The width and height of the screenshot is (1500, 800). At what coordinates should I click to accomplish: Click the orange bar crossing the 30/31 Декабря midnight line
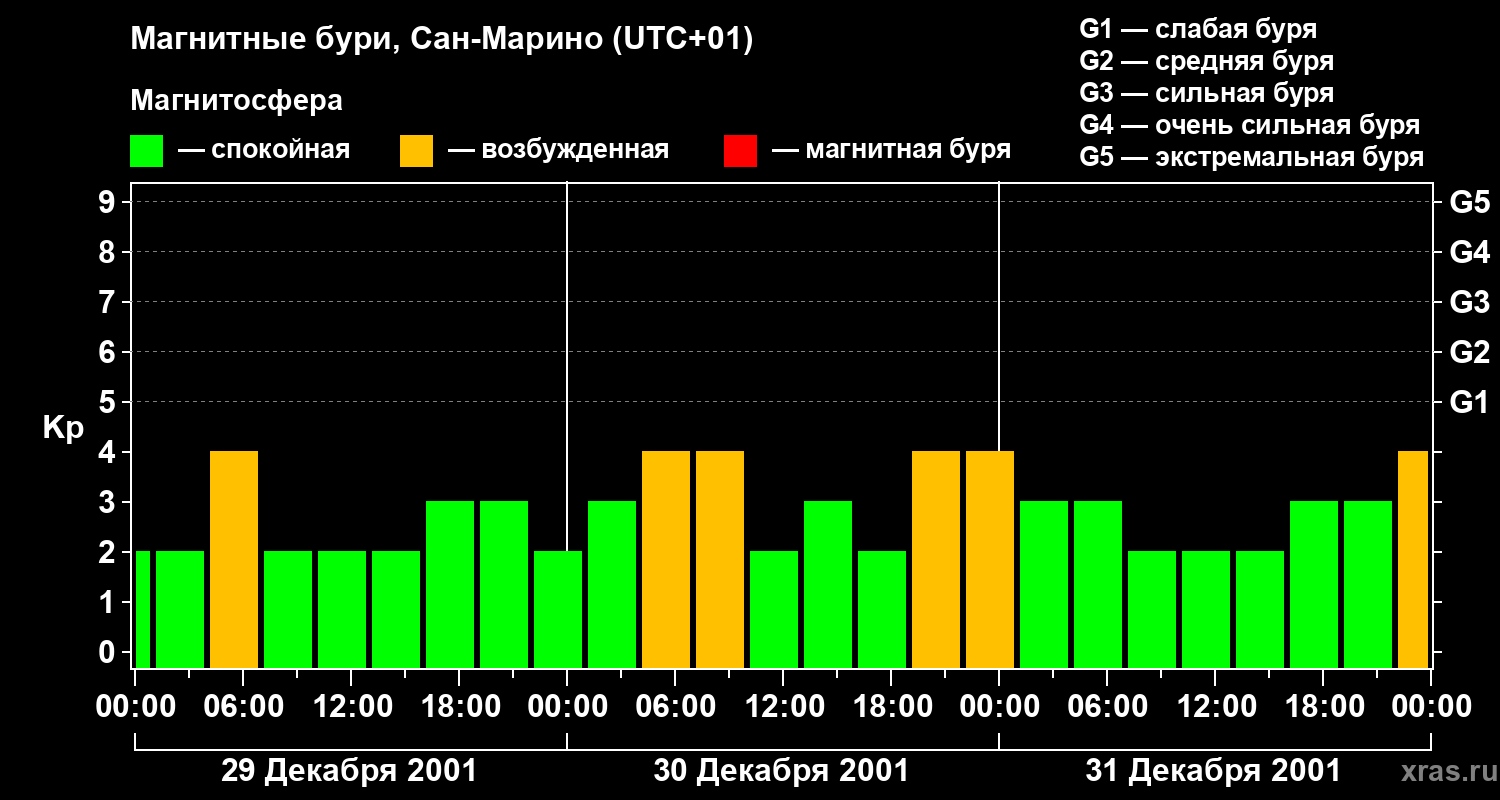coord(990,559)
